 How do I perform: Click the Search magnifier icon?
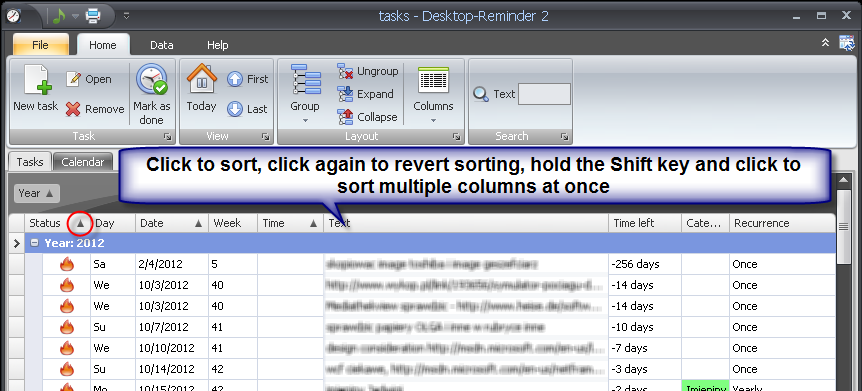coord(481,94)
